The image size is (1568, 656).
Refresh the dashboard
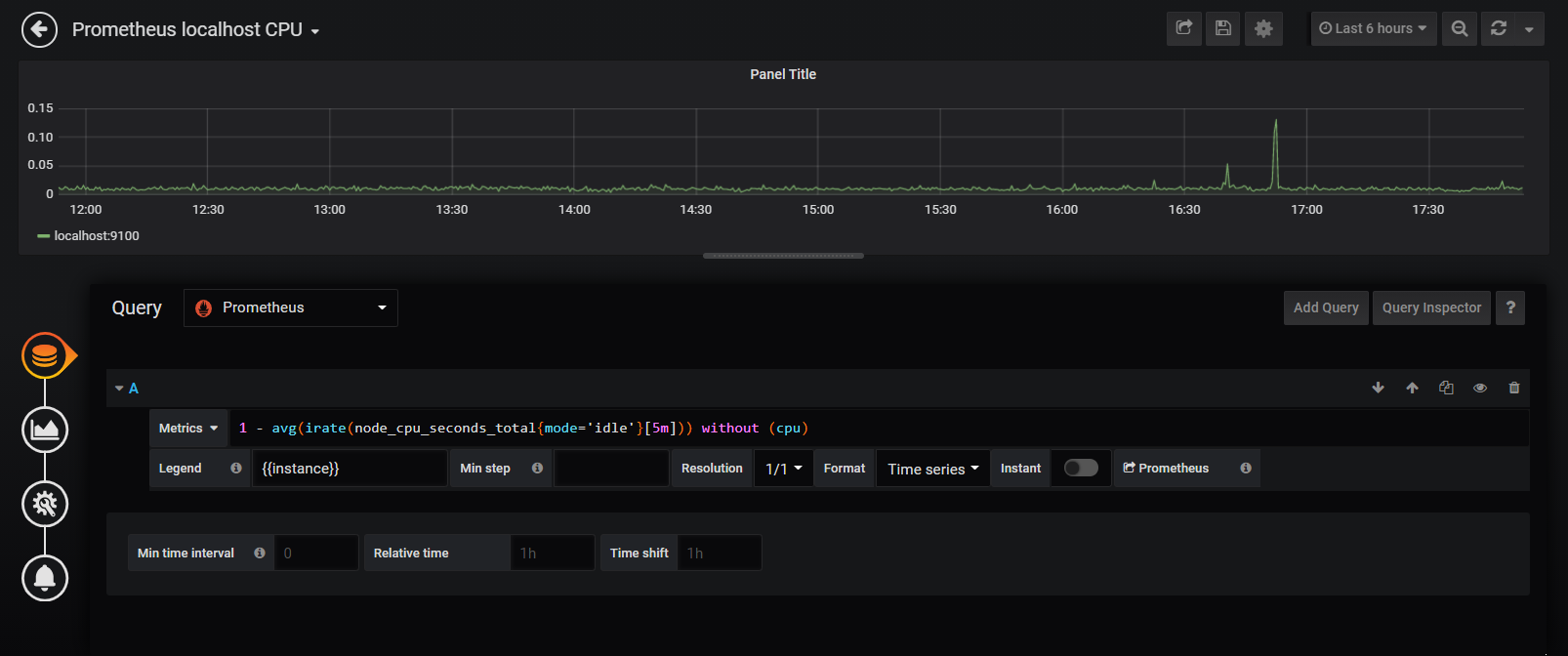point(1499,28)
